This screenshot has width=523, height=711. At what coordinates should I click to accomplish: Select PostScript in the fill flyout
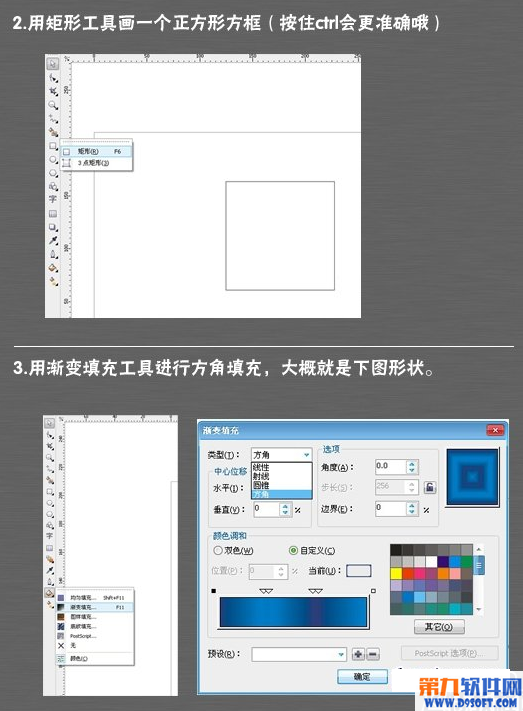point(95,636)
